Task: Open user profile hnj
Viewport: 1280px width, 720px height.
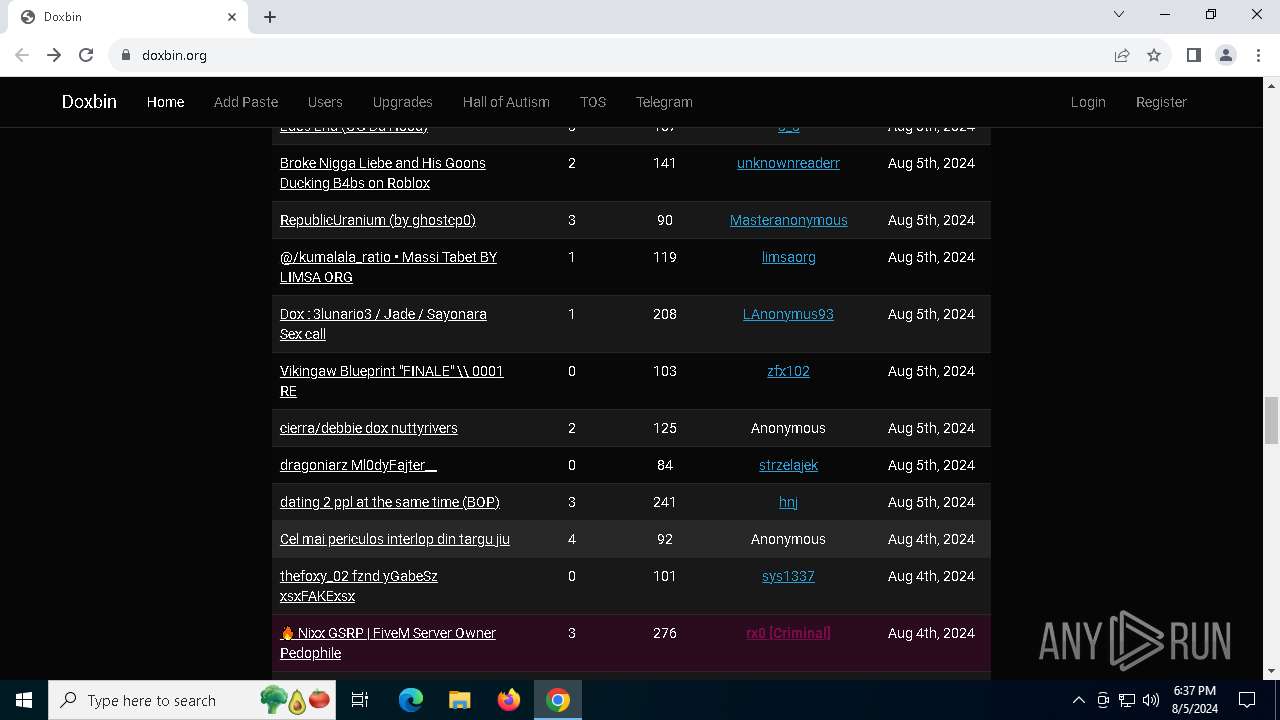Action: (x=788, y=502)
